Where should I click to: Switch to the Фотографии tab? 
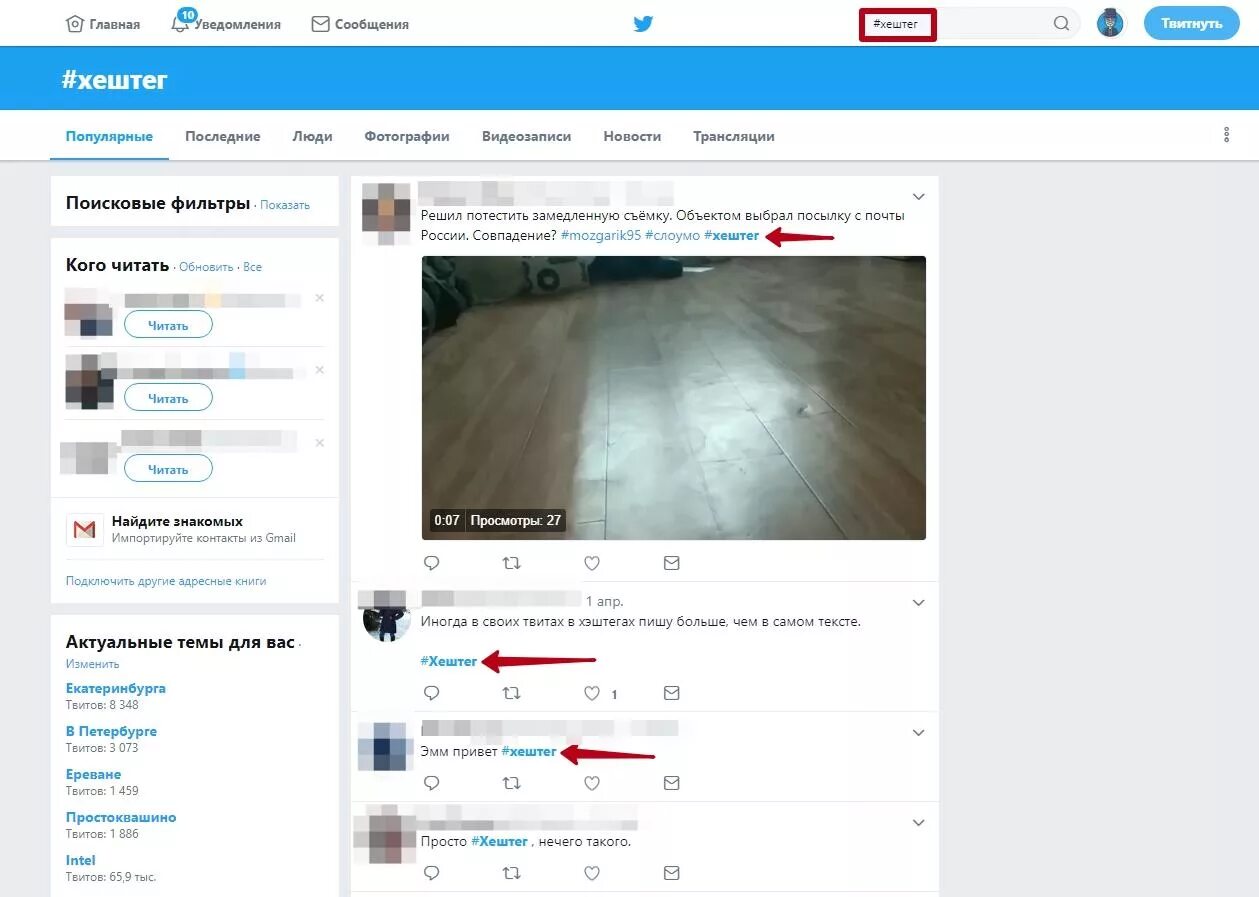(x=407, y=136)
